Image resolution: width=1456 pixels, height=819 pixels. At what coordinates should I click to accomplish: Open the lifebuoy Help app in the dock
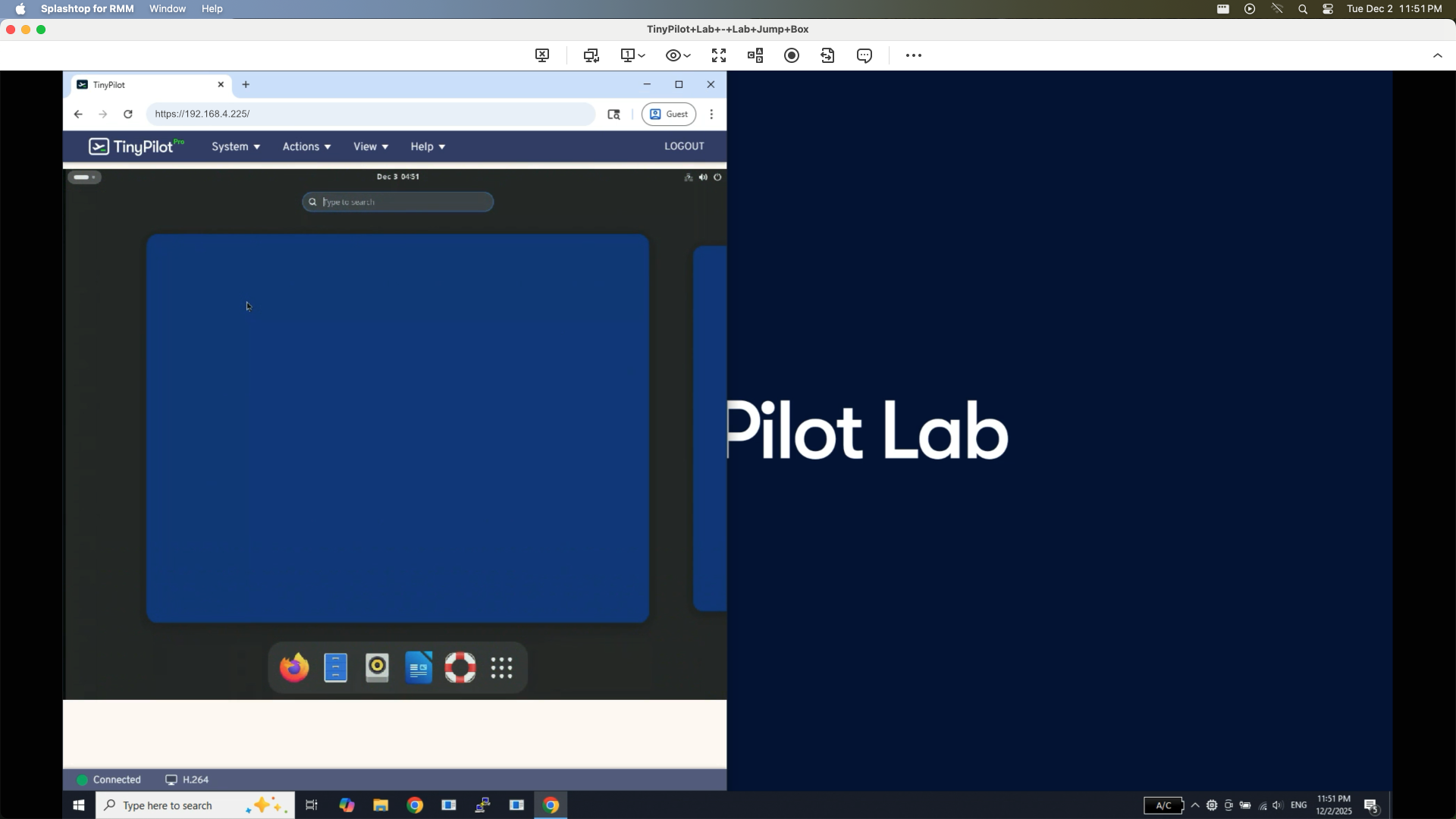460,667
